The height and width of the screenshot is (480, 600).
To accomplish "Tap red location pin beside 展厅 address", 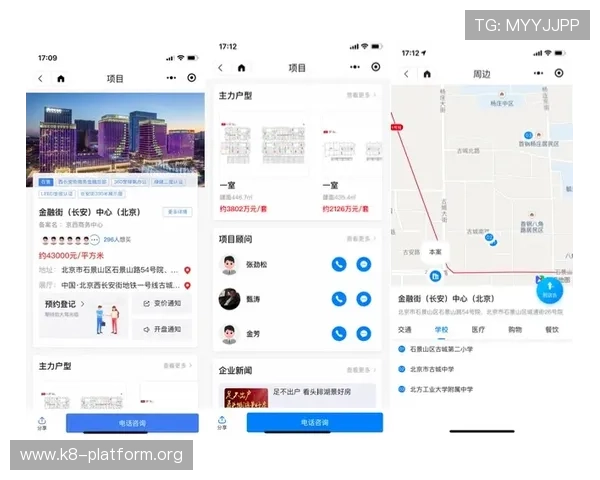I will (x=188, y=286).
